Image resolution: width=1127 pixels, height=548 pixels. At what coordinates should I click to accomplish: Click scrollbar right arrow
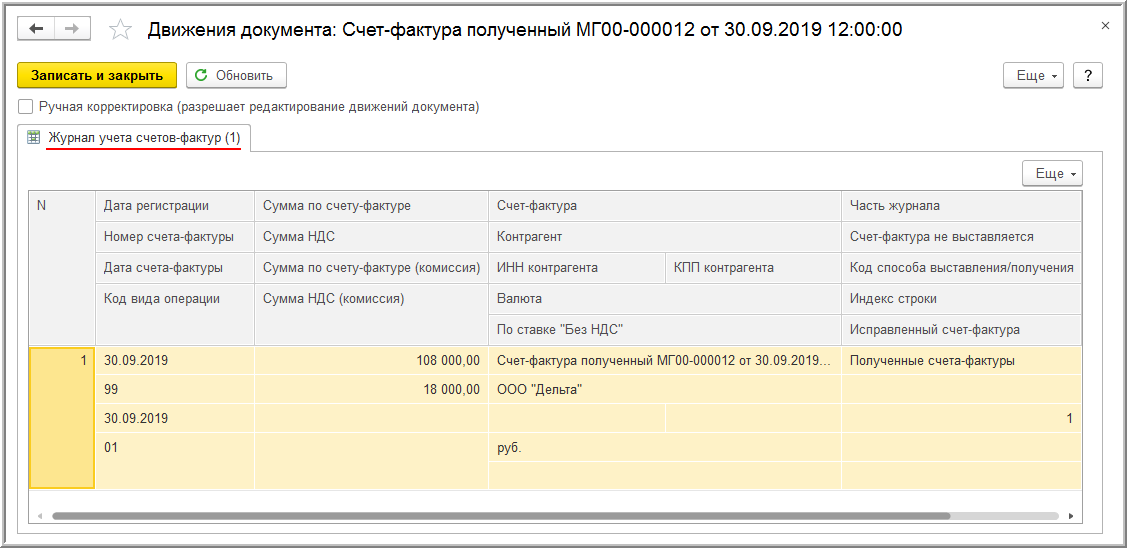[1070, 517]
